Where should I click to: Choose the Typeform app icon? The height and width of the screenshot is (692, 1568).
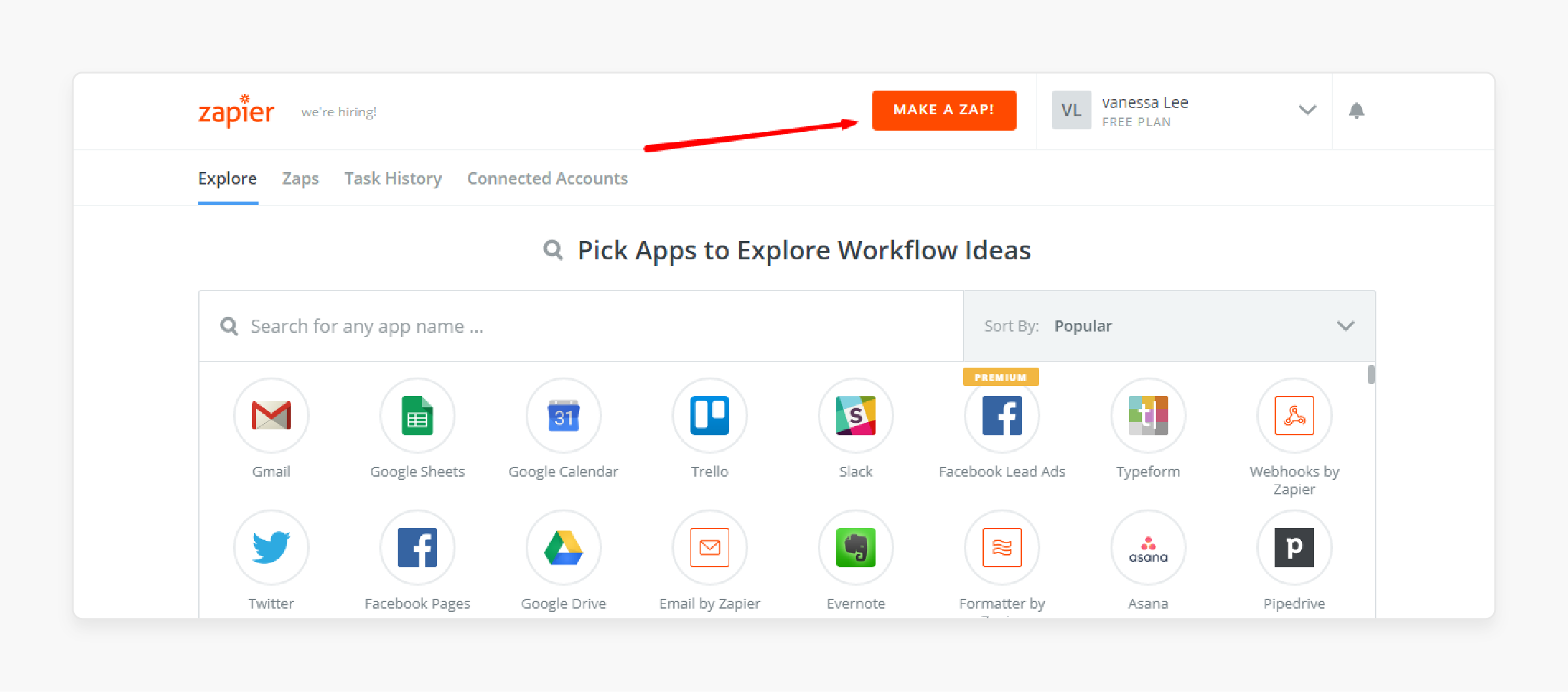1148,415
